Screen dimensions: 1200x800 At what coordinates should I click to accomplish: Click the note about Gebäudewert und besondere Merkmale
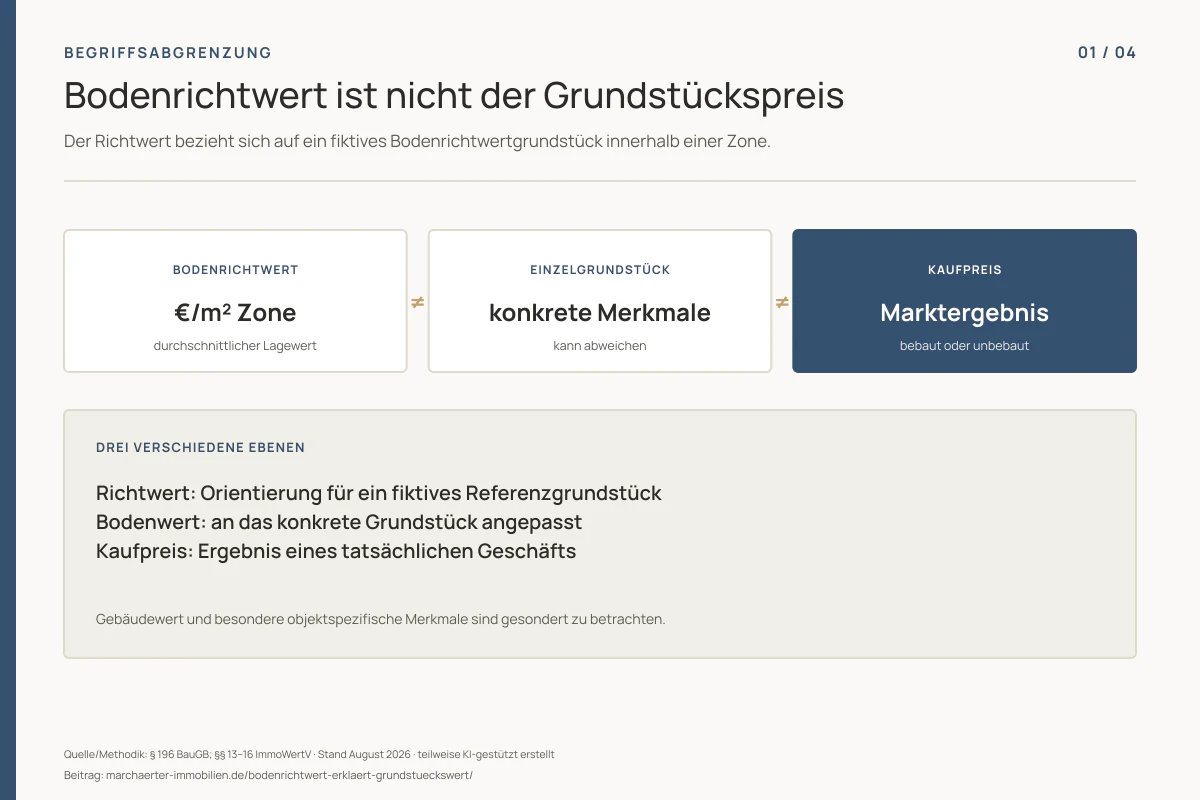click(x=381, y=619)
